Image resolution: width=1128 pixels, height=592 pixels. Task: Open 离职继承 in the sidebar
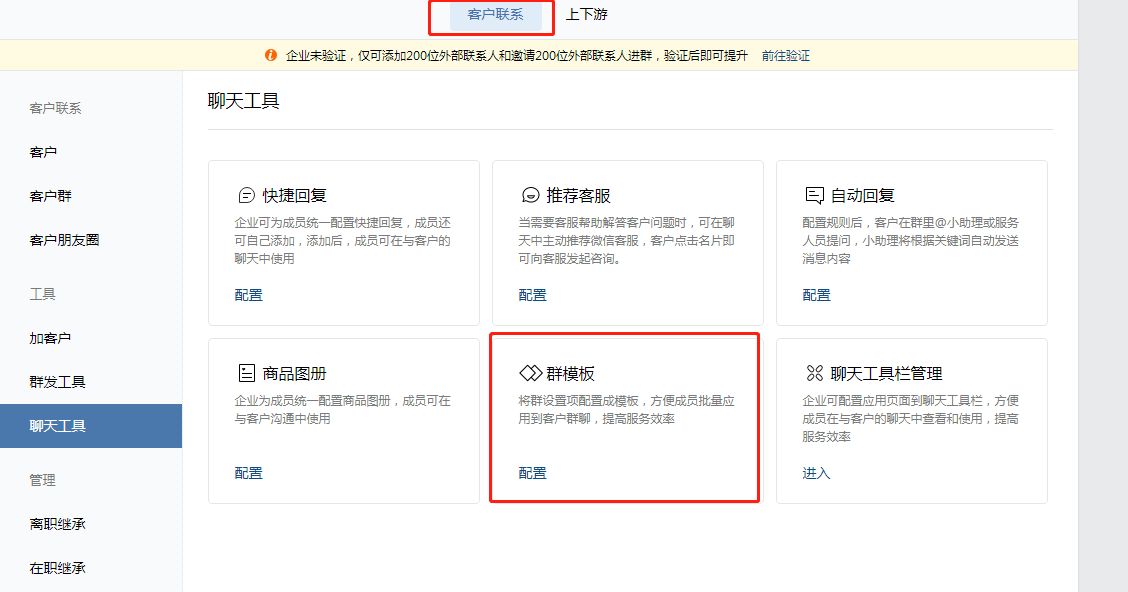pyautogui.click(x=57, y=524)
